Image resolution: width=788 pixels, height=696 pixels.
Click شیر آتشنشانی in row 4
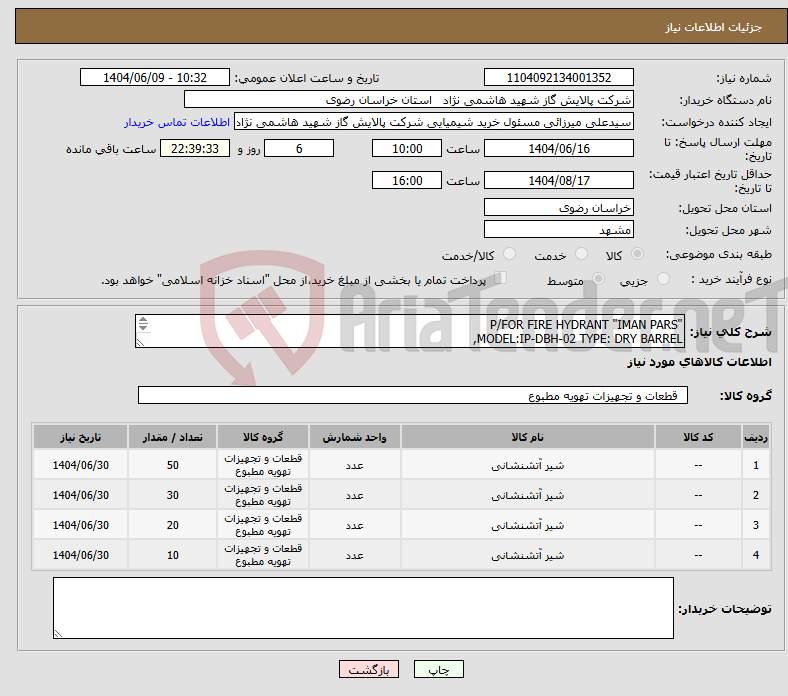pos(528,555)
